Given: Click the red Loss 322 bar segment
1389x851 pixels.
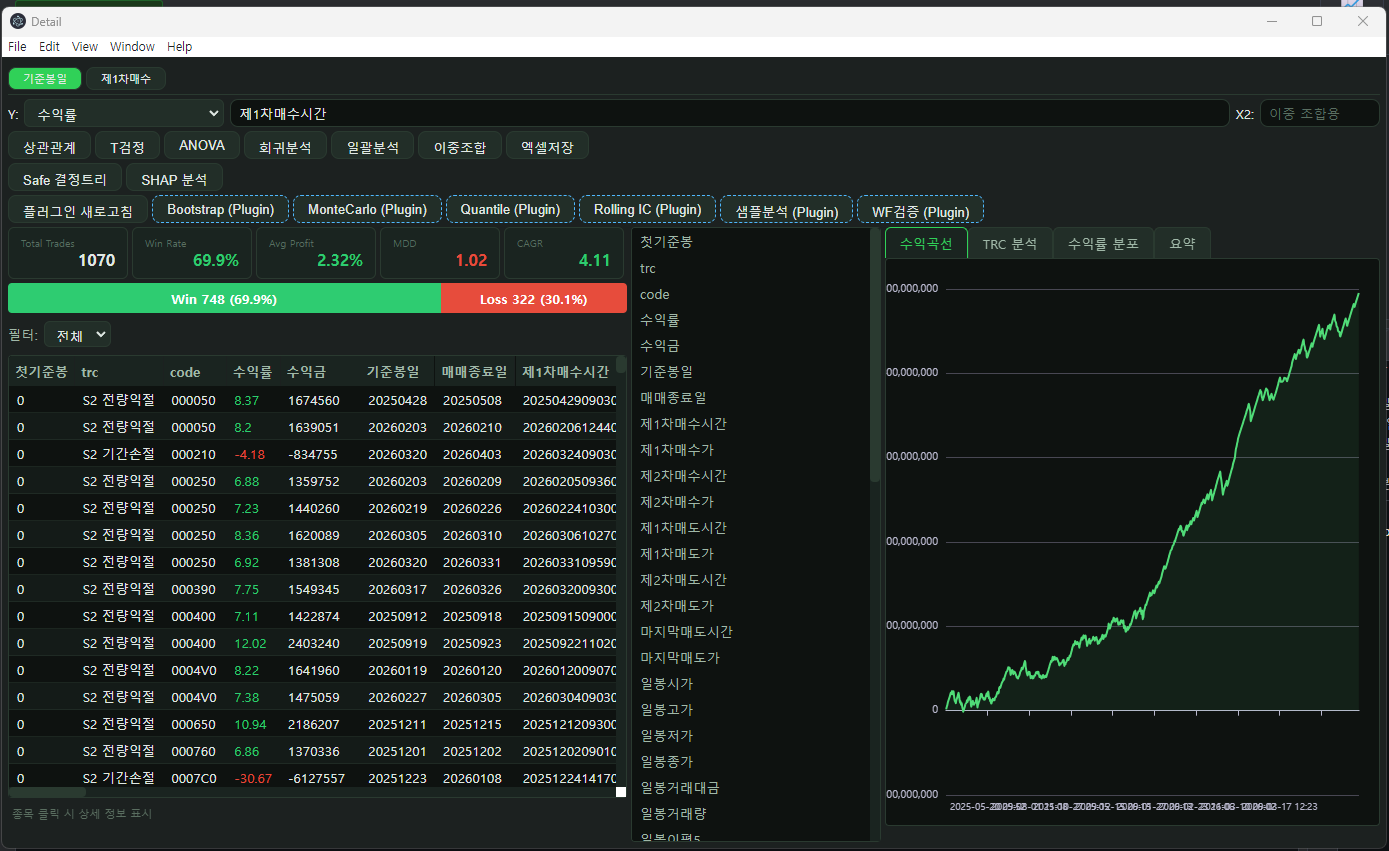Looking at the screenshot, I should [x=534, y=299].
